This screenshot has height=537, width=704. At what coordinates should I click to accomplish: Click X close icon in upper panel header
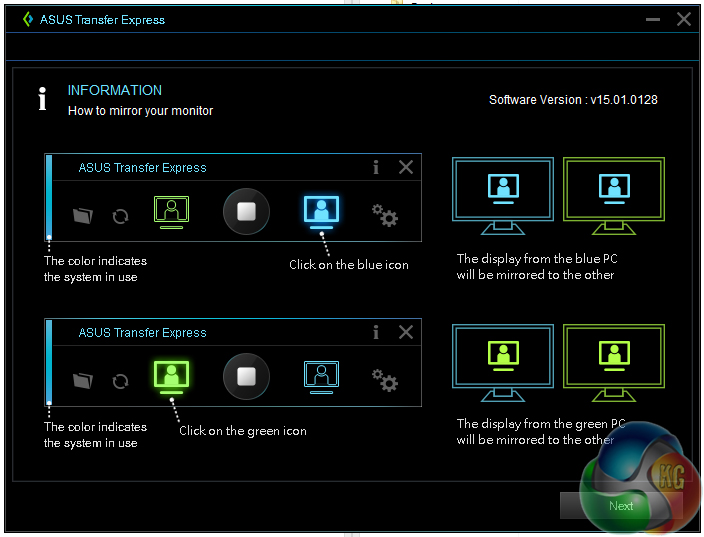point(406,167)
